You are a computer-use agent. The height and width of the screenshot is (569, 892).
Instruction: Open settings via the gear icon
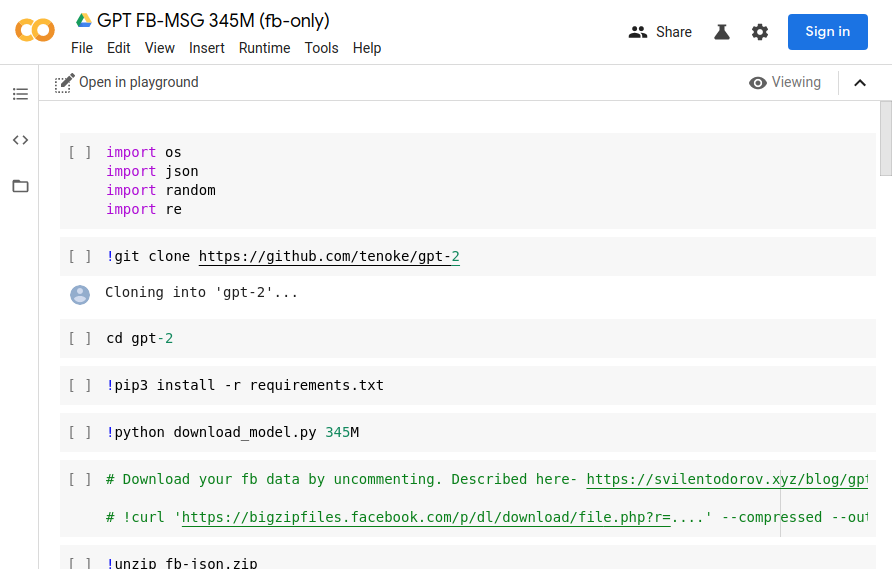pos(760,32)
